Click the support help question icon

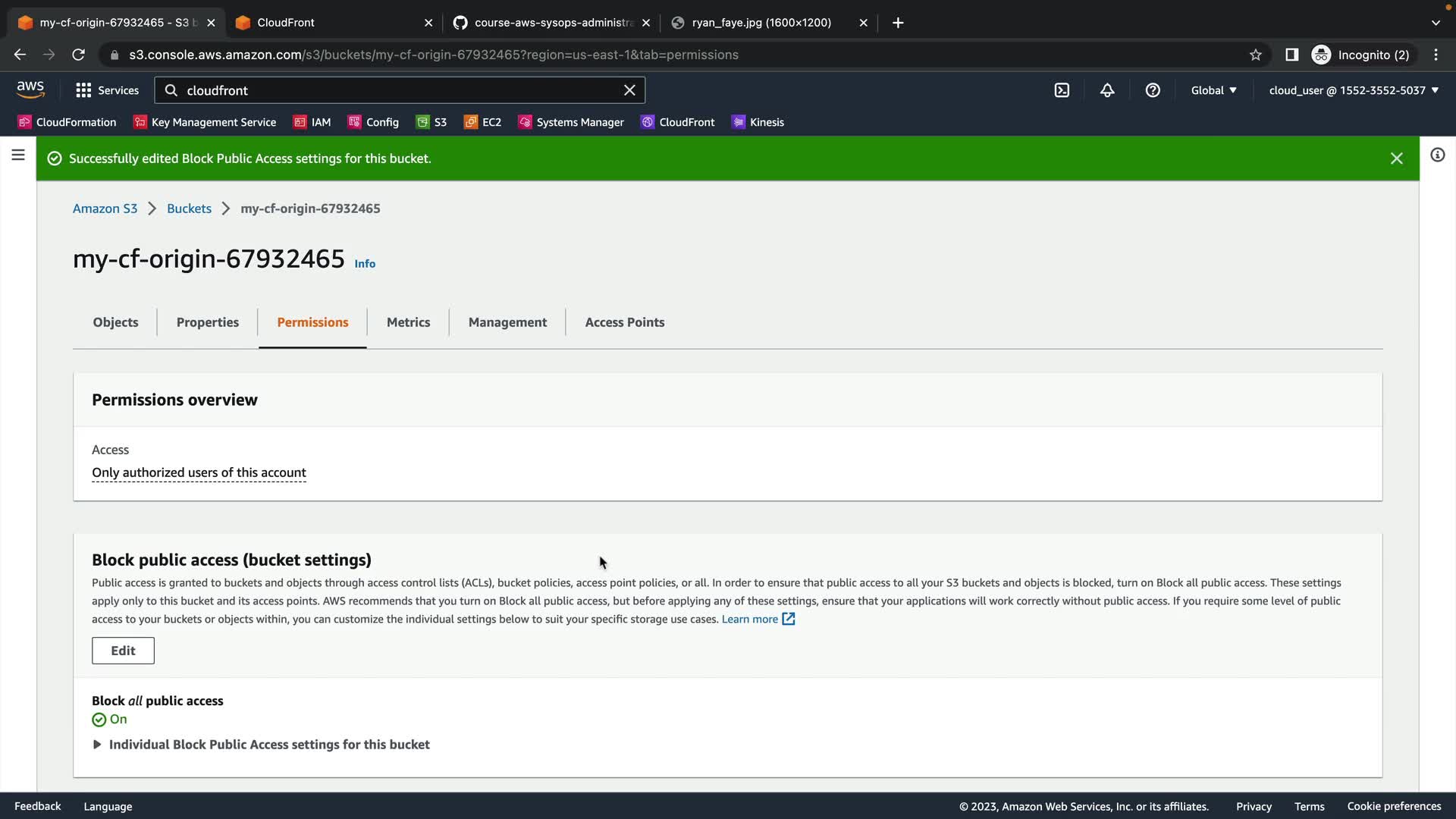tap(1153, 90)
